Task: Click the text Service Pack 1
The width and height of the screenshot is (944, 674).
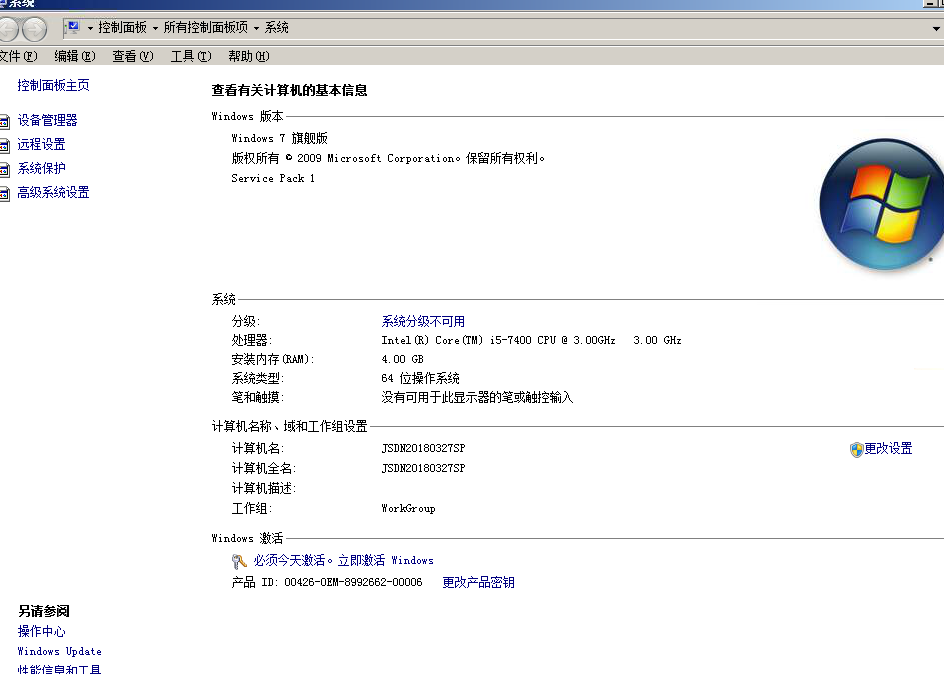Action: click(x=273, y=178)
